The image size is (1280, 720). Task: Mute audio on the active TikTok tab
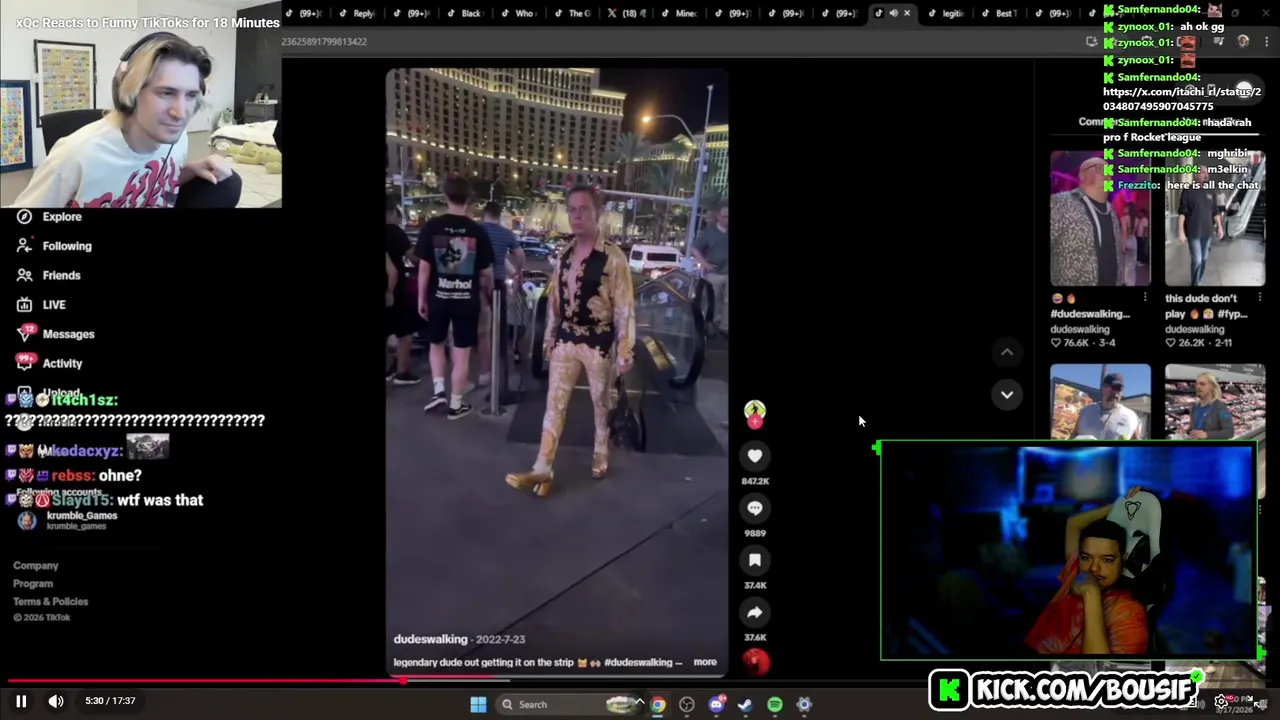coord(893,13)
